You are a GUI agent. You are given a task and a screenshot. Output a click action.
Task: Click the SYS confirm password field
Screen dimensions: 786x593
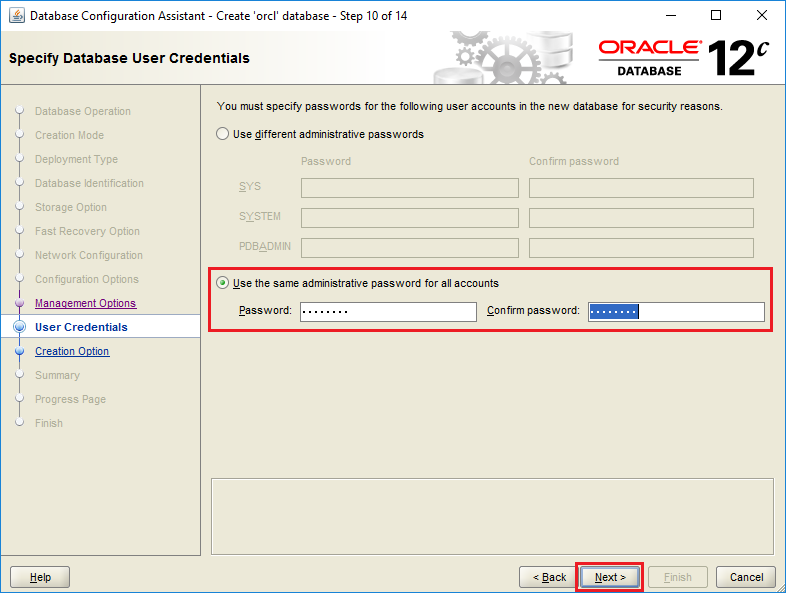click(x=641, y=188)
